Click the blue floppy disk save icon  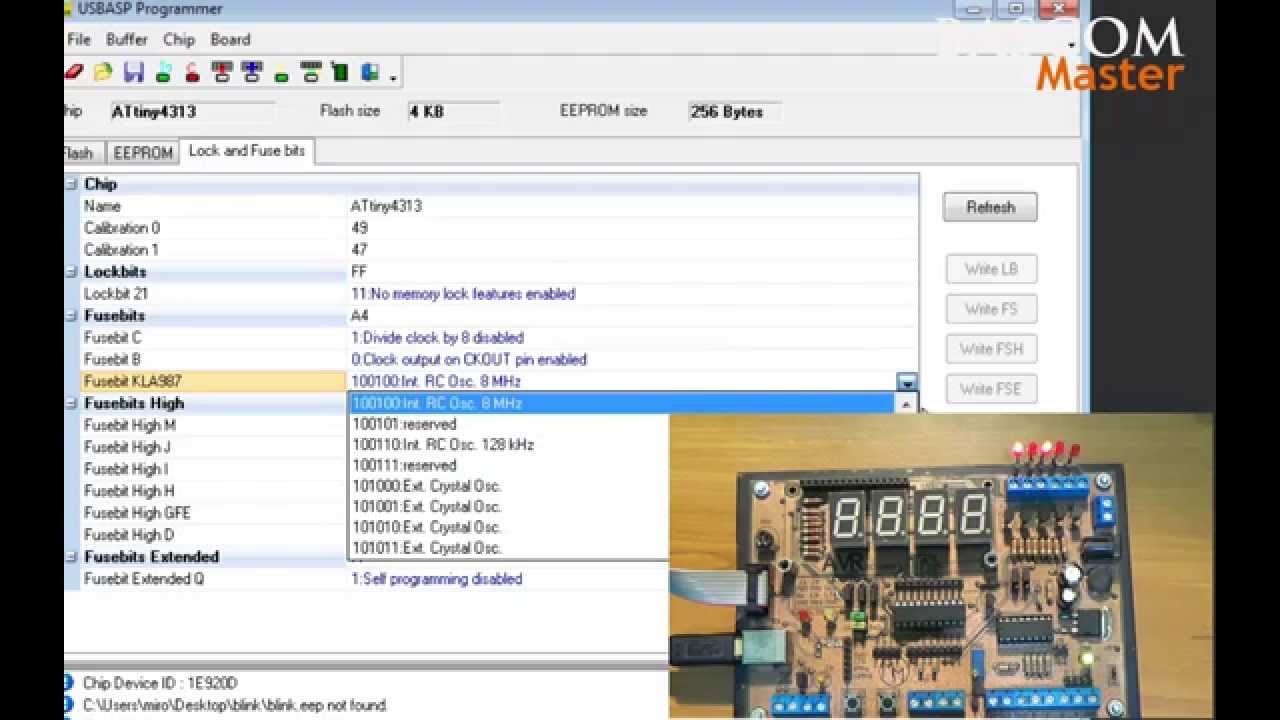point(133,72)
